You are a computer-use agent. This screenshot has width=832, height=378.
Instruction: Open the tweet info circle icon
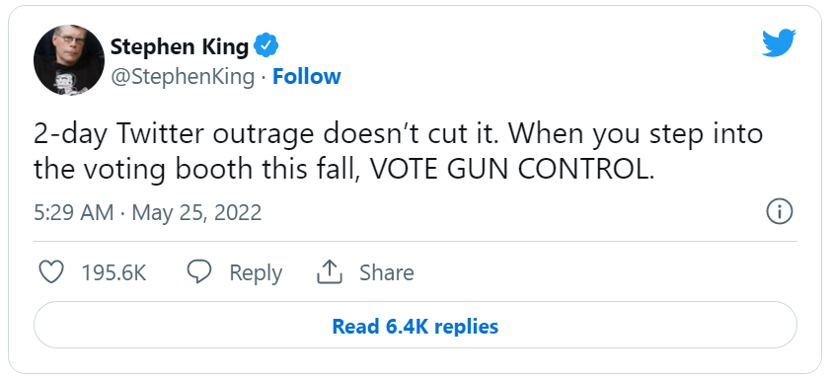click(779, 212)
